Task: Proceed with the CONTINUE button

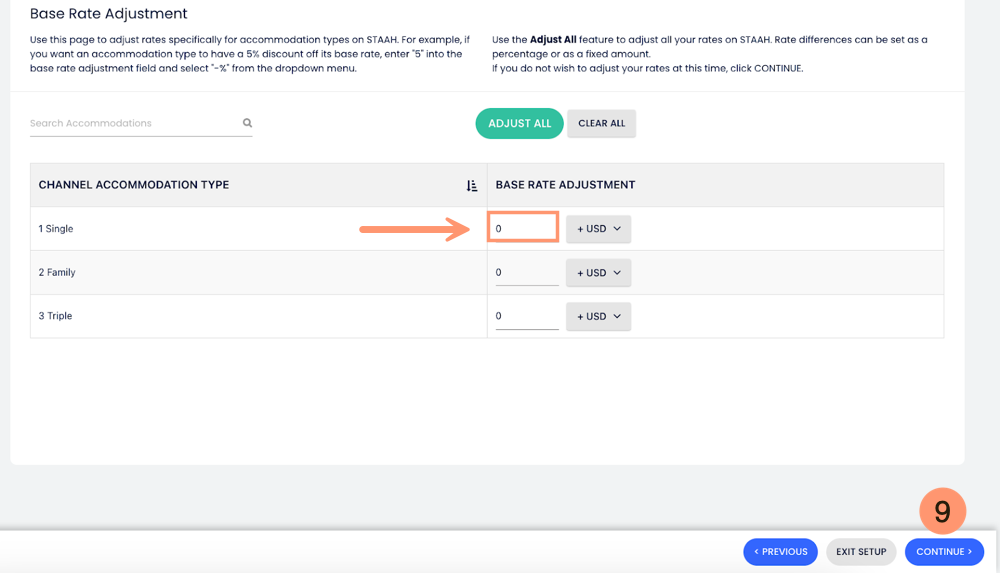Action: click(x=944, y=552)
